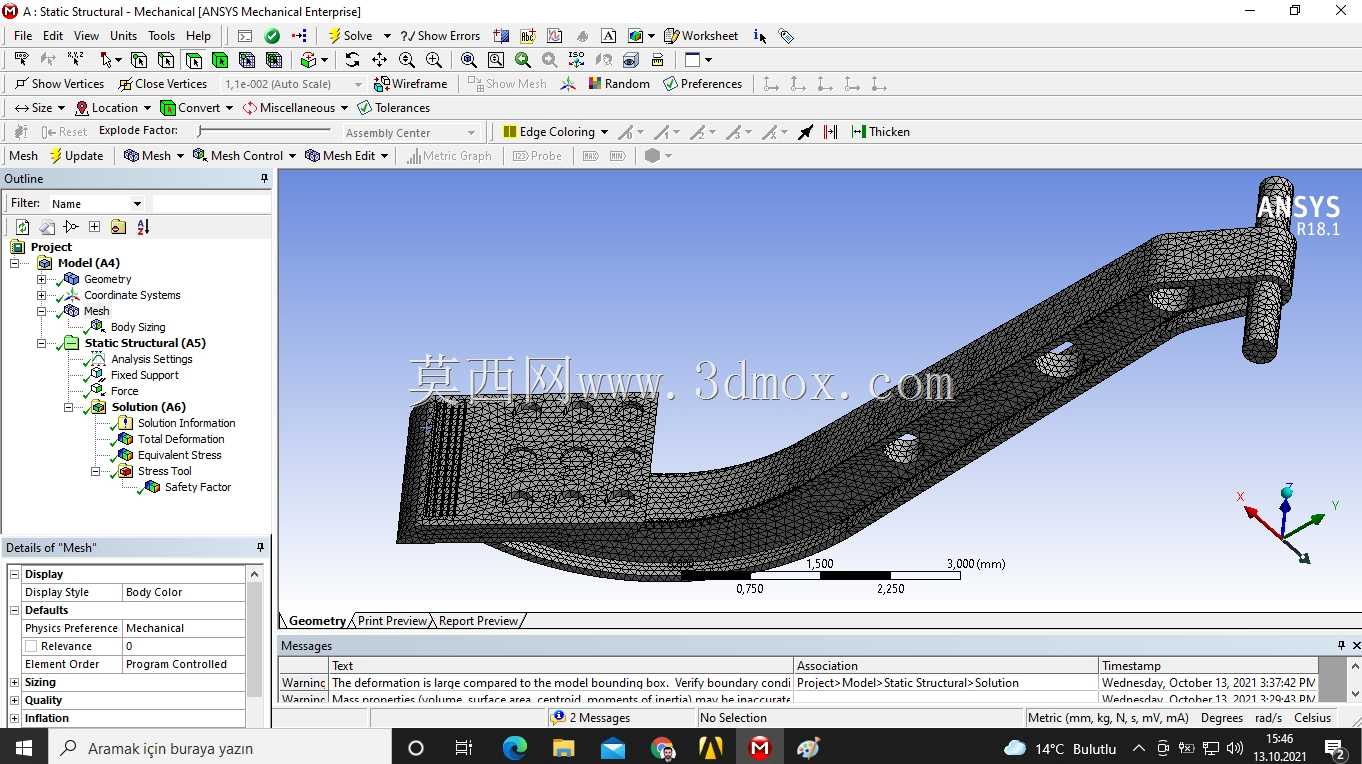Open the Worksheet view
Image resolution: width=1362 pixels, height=764 pixels.
701,36
